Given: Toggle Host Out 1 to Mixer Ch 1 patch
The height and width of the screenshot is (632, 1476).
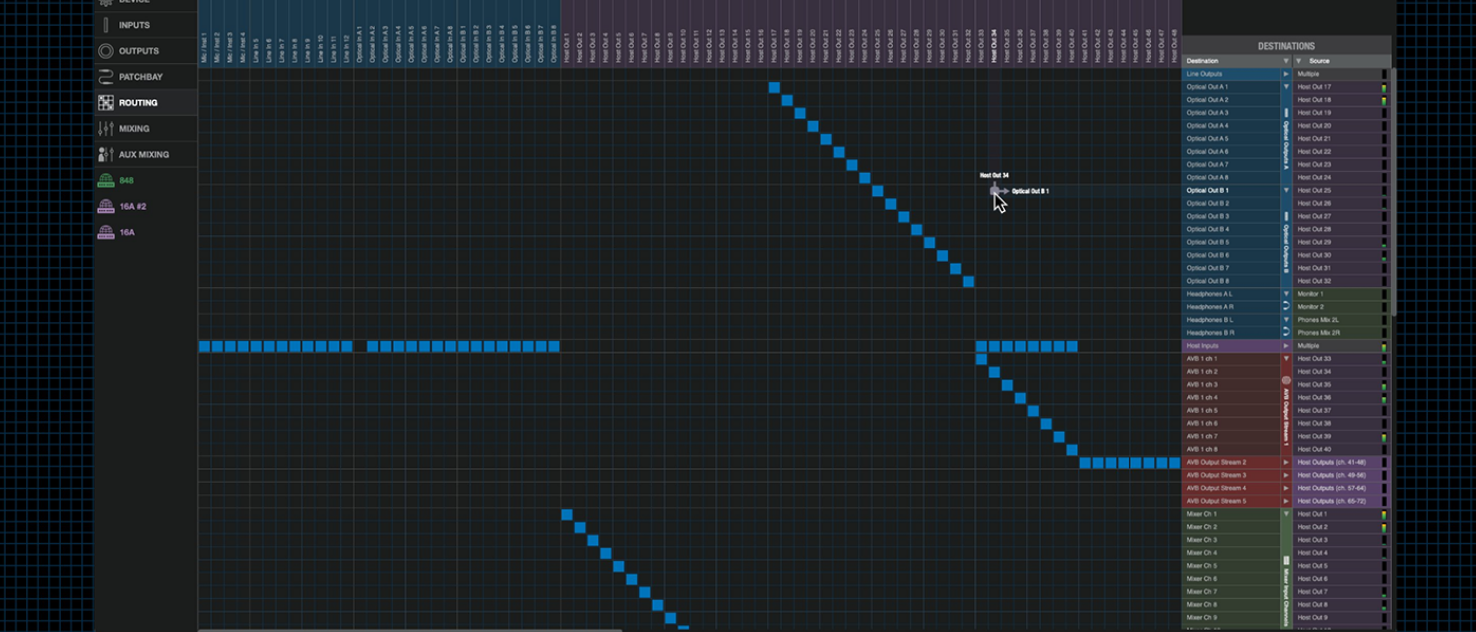Looking at the screenshot, I should pyautogui.click(x=567, y=515).
